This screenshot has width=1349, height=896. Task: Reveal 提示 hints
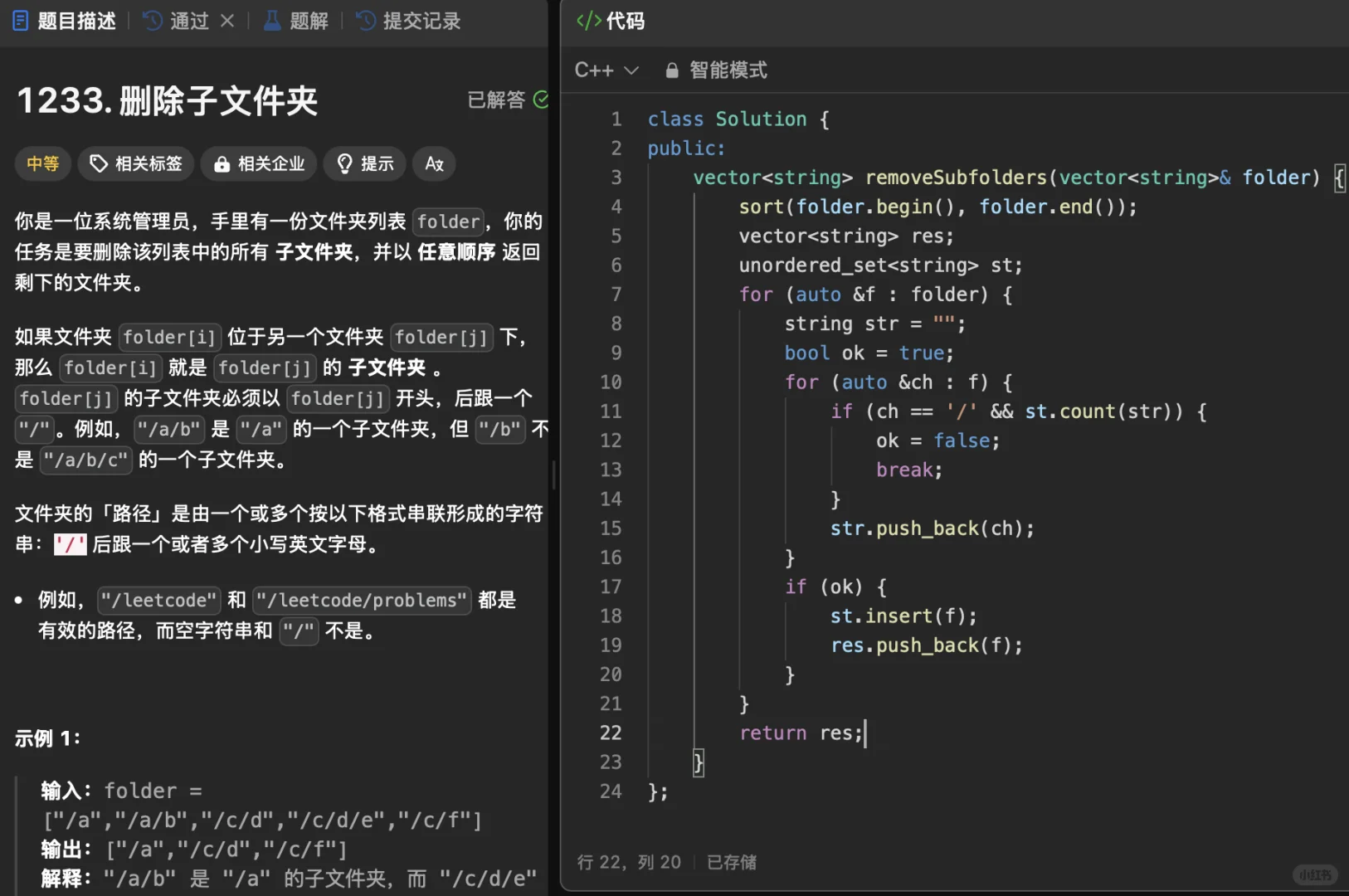point(365,163)
